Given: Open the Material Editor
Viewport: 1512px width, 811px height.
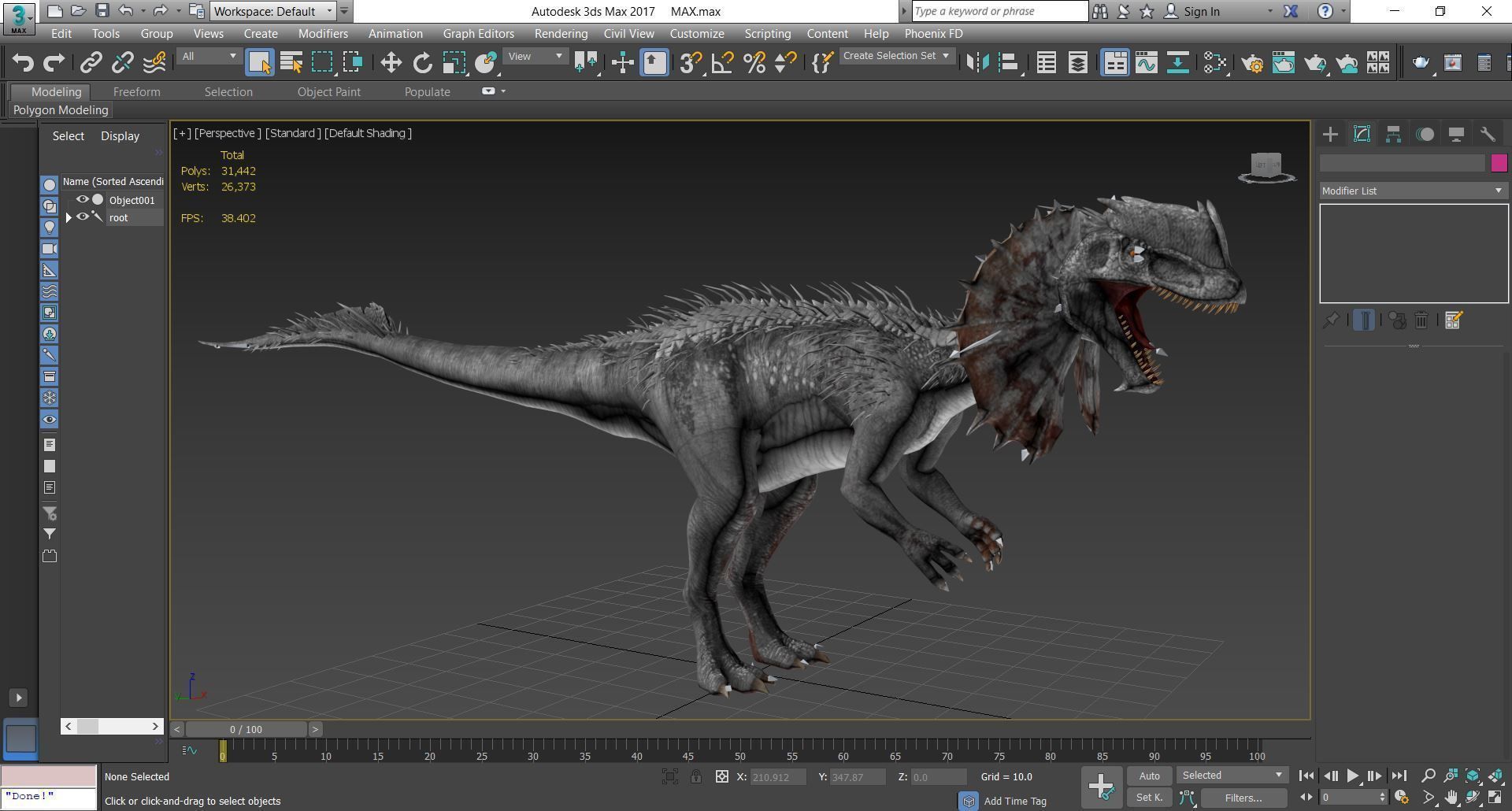Looking at the screenshot, I should coord(1215,62).
